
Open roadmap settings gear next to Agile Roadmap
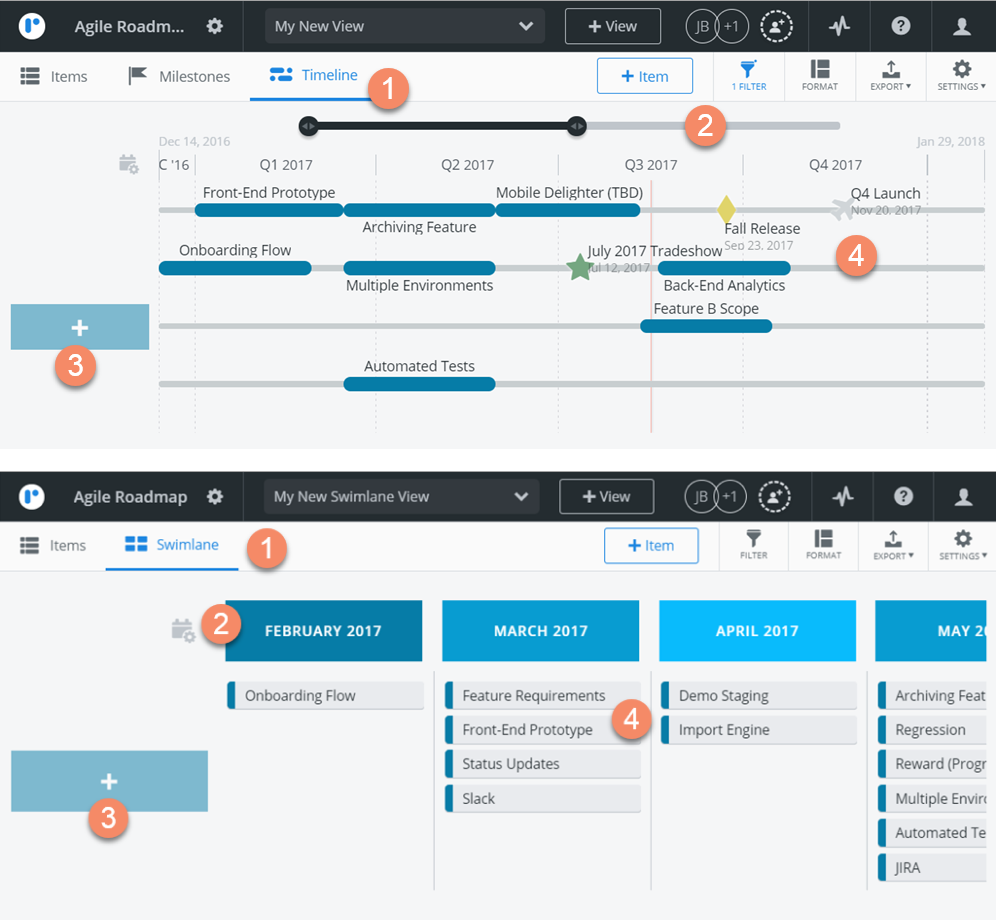(215, 27)
